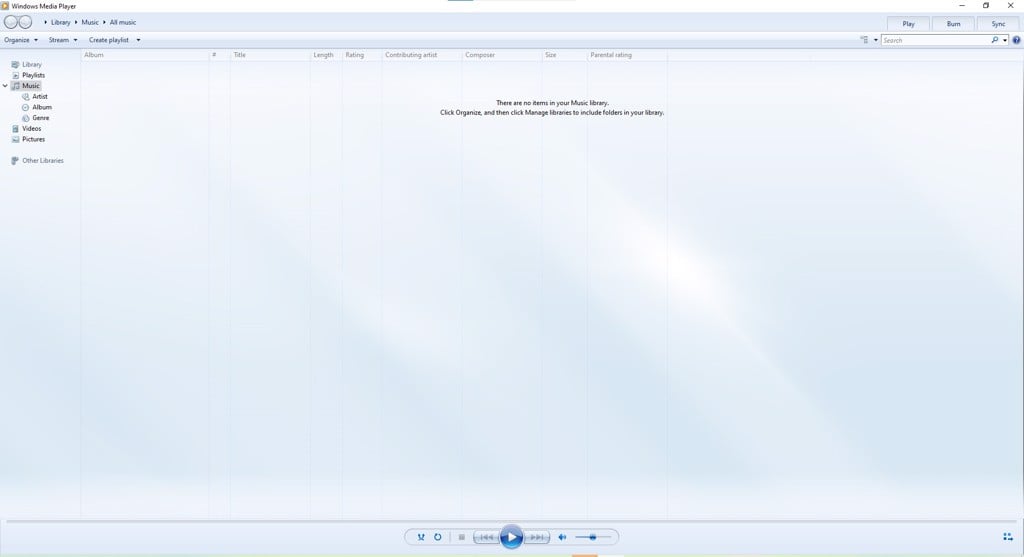Go back to the previous track
1024x557 pixels.
click(485, 537)
